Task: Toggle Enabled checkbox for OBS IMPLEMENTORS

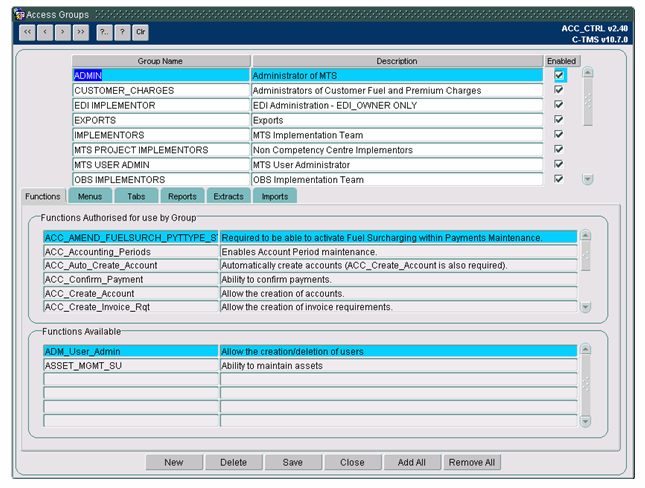Action: pyautogui.click(x=559, y=179)
